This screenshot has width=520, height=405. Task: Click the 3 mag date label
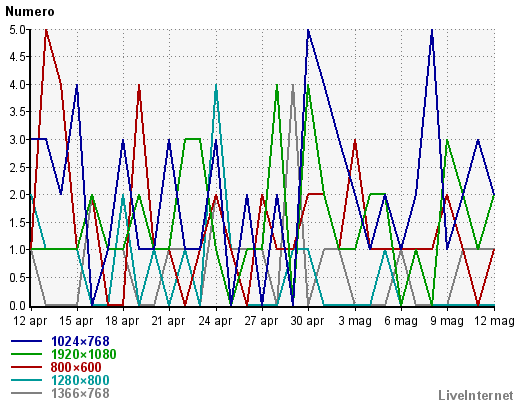(355, 321)
